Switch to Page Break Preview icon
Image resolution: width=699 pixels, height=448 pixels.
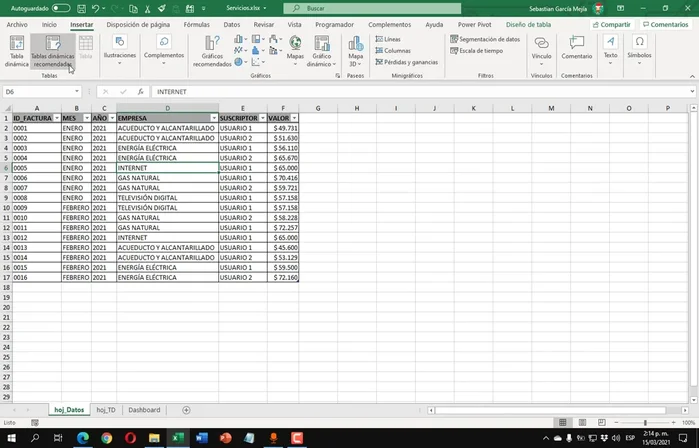601,423
